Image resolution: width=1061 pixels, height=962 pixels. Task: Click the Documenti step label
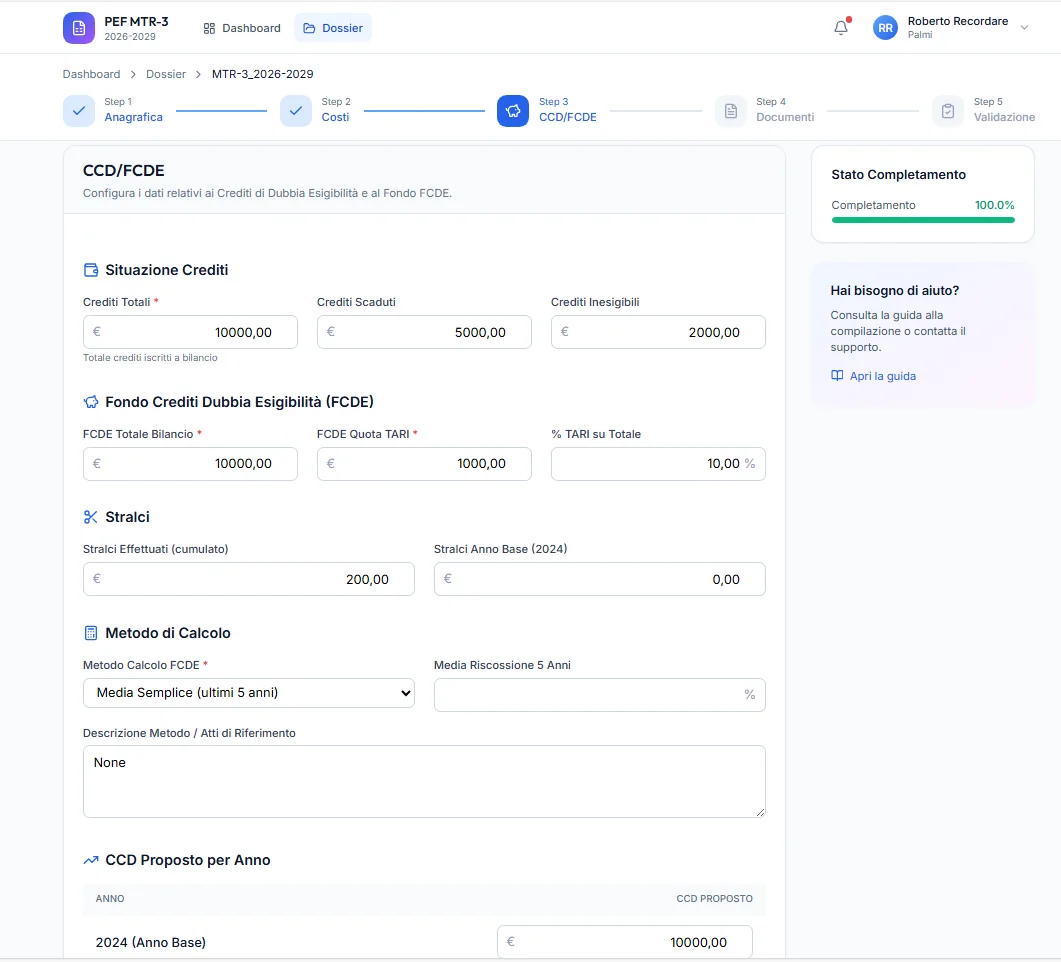(785, 117)
